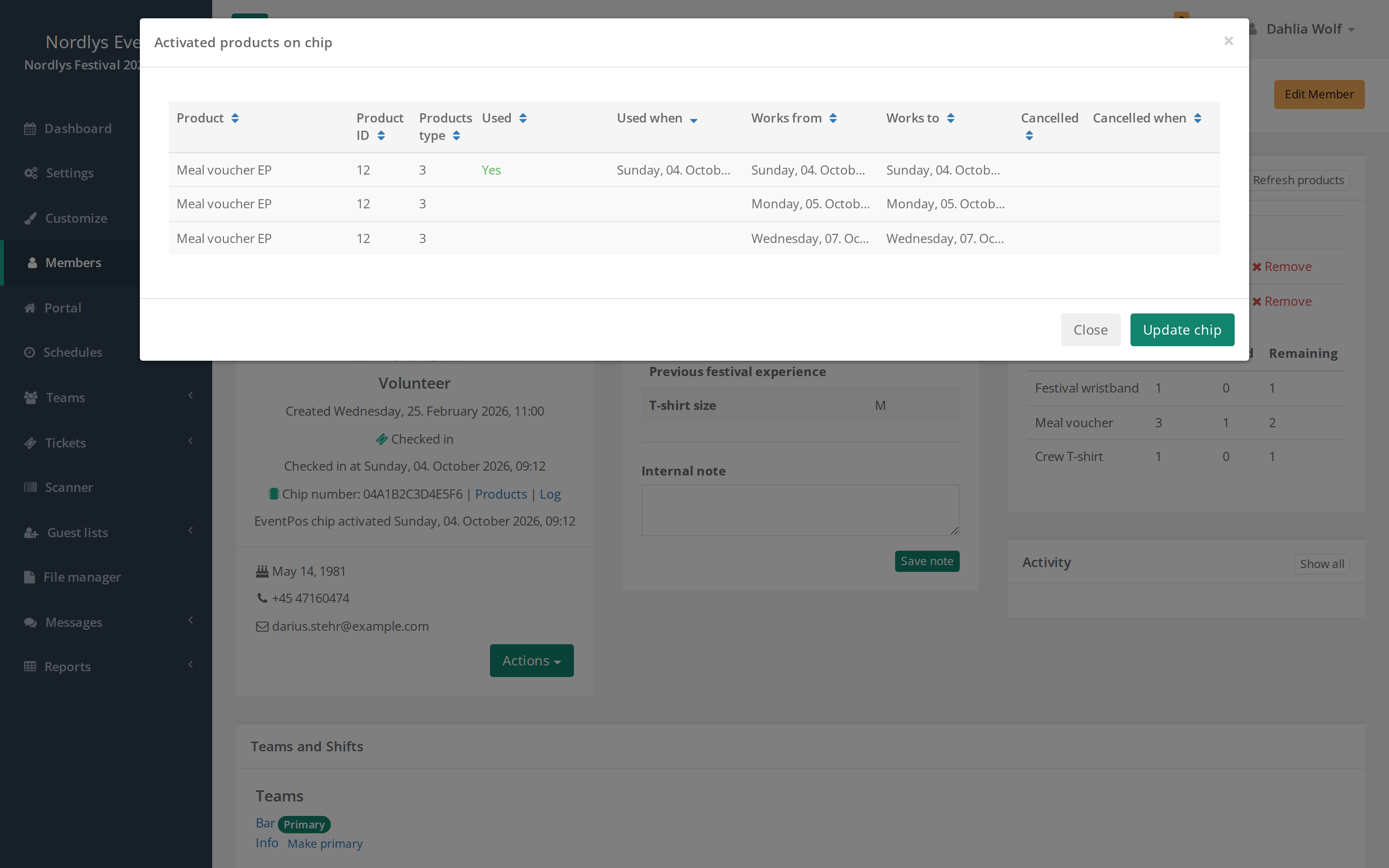Click Edit Member button
The height and width of the screenshot is (868, 1389).
pos(1319,94)
